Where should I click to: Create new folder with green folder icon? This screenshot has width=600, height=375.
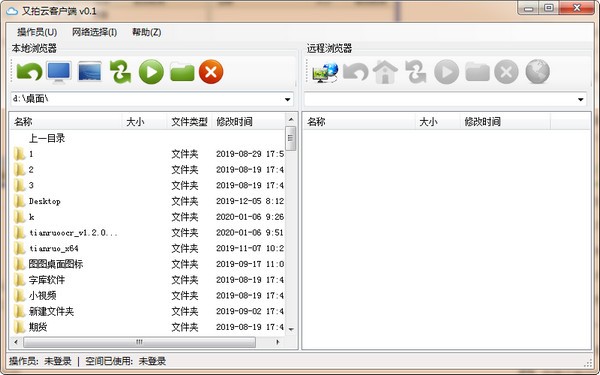point(182,72)
